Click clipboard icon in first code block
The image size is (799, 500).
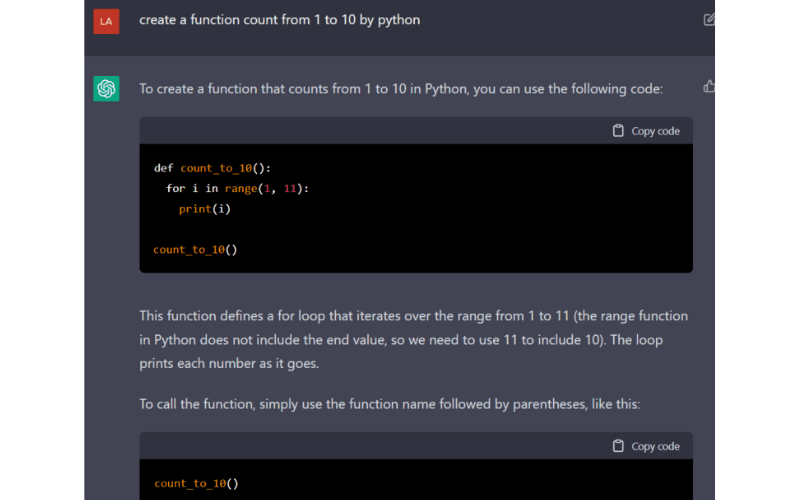[618, 131]
